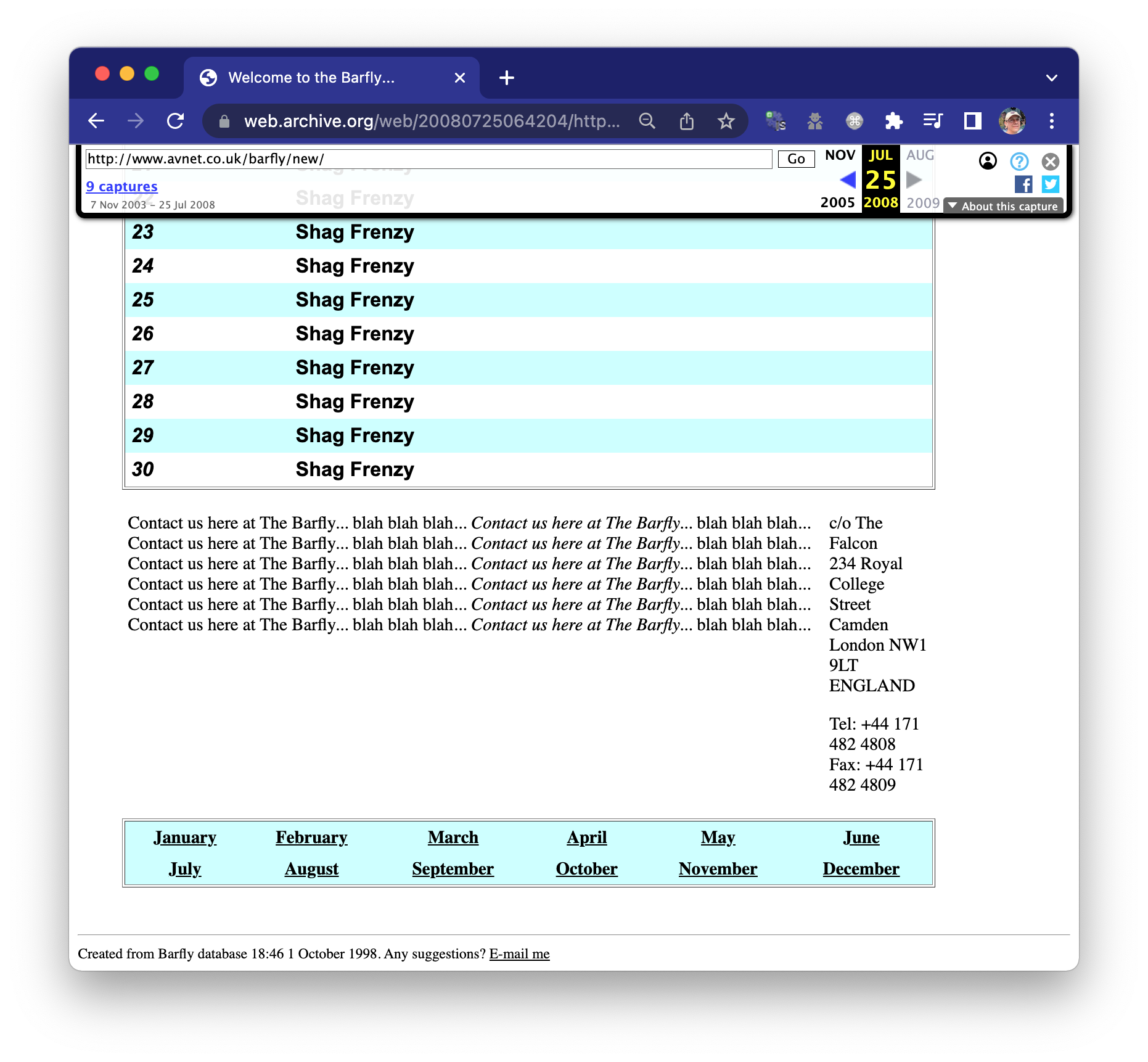Click the Wayback Machine URL field
1148x1062 pixels.
pyautogui.click(x=428, y=158)
